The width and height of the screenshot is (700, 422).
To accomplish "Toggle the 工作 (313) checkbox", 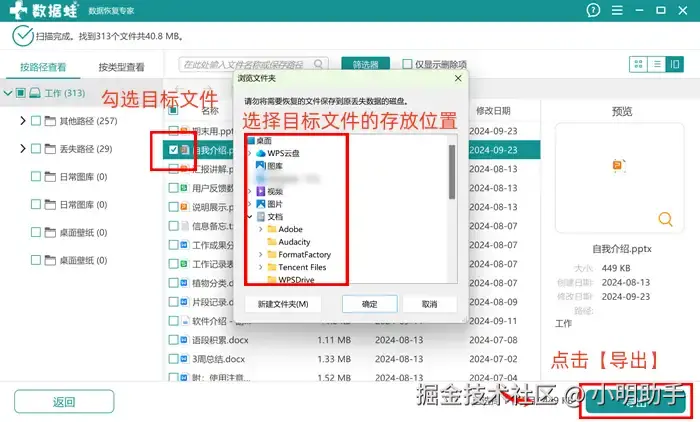I will (x=21, y=93).
